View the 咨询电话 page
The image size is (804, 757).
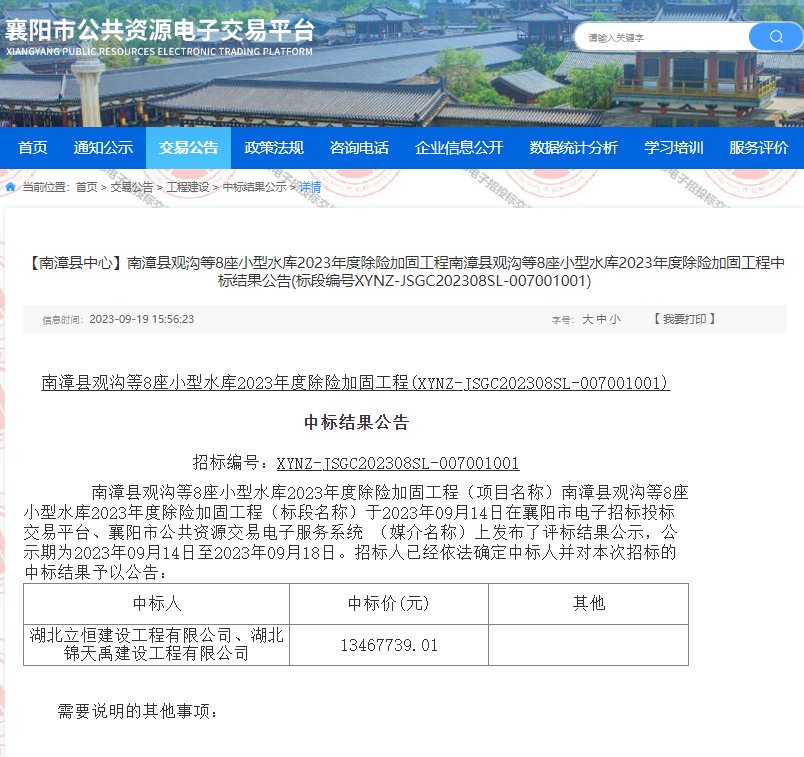358,146
